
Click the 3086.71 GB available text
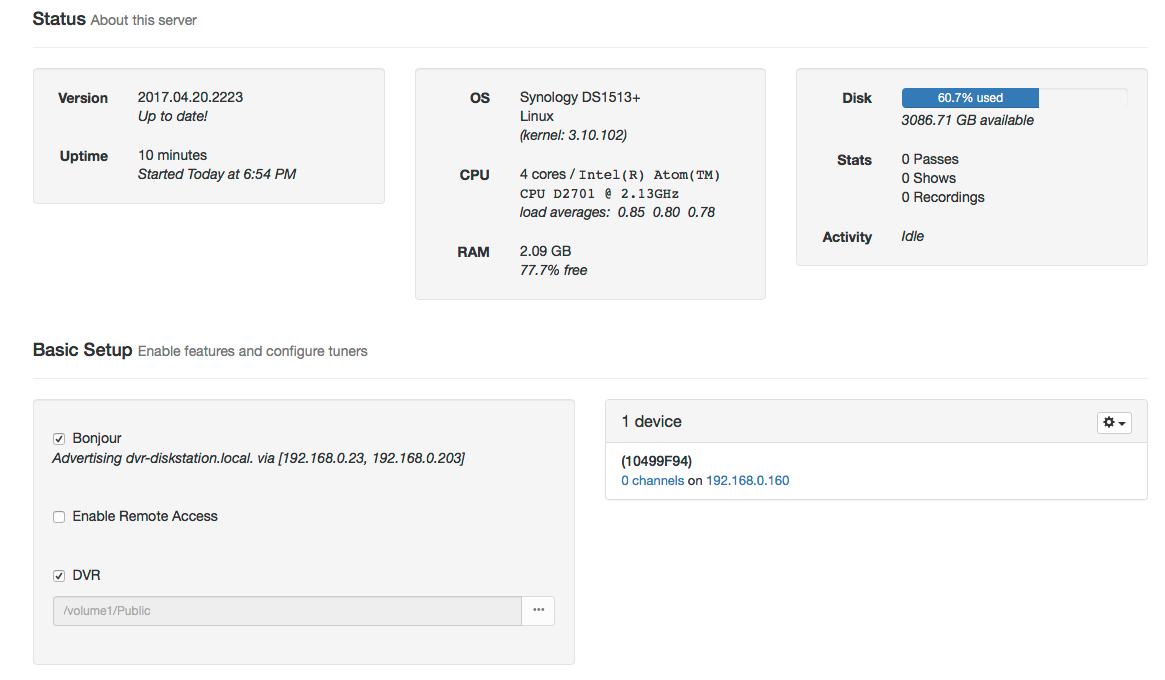coord(967,121)
